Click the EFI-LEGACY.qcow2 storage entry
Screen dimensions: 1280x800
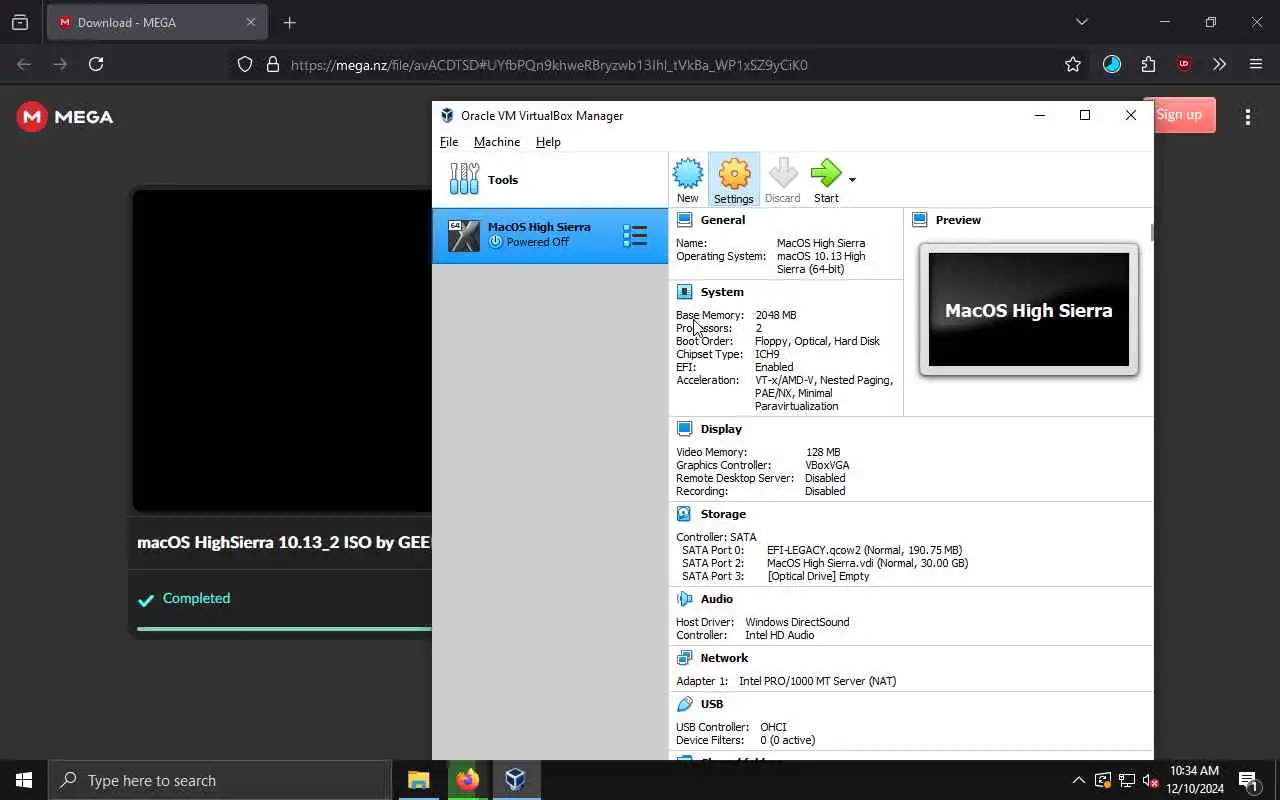(x=864, y=550)
